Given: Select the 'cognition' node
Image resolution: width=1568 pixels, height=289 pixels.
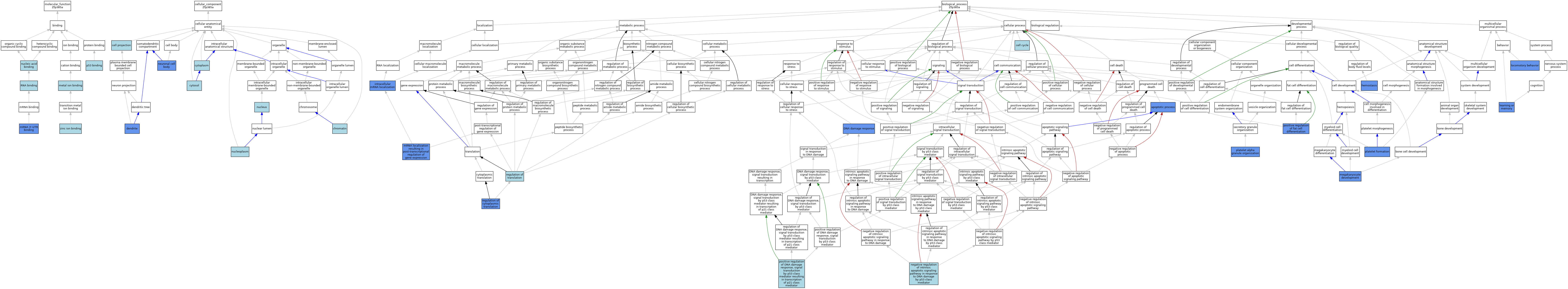Looking at the screenshot, I should (x=1536, y=86).
